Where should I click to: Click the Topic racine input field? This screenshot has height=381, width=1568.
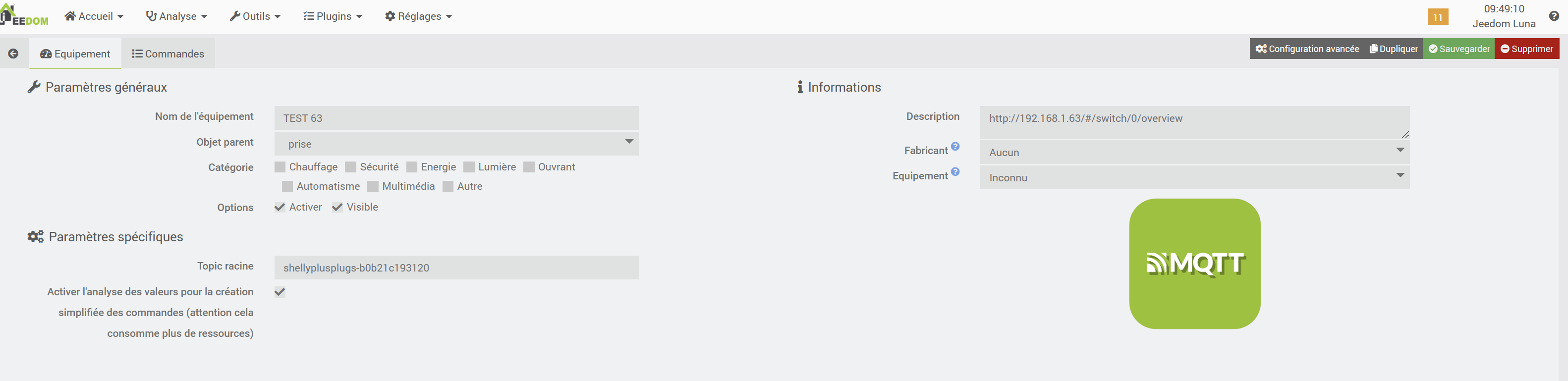pyautogui.click(x=456, y=268)
